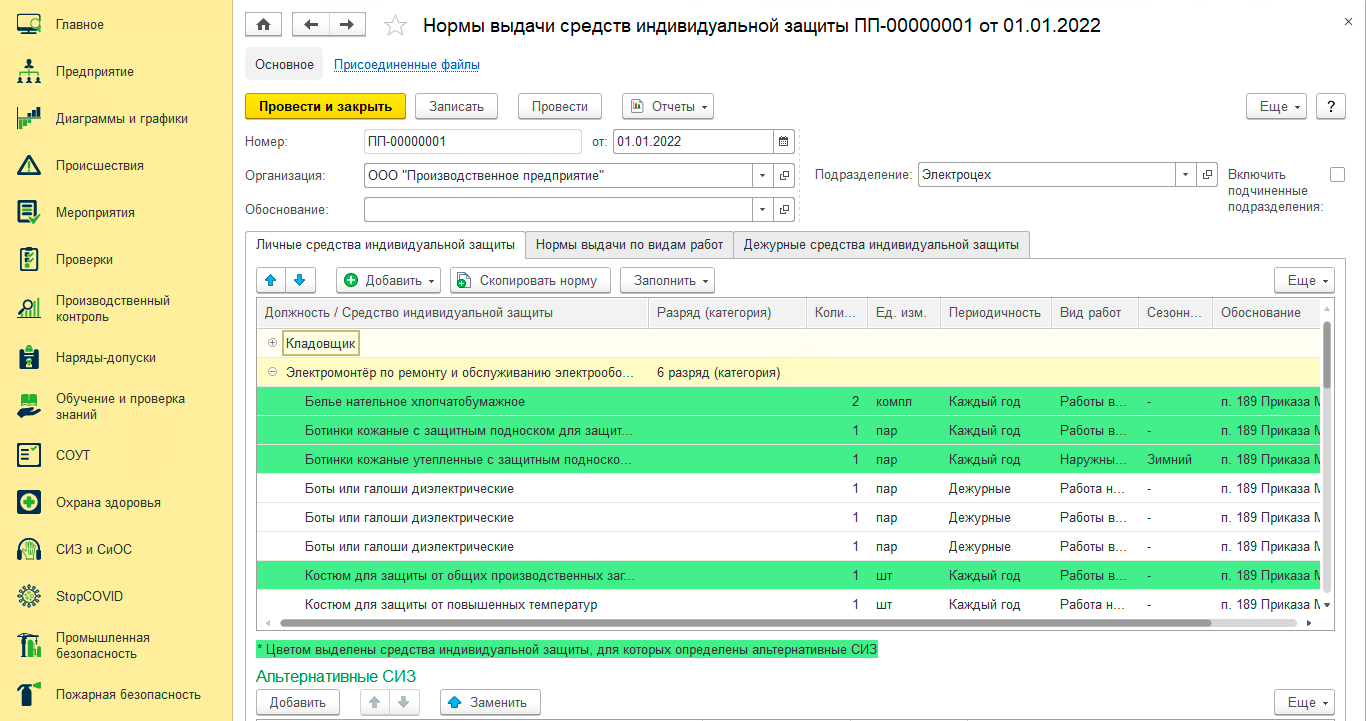Image resolution: width=1366 pixels, height=721 pixels.
Task: Open Обучение и проверка знаний icon
Action: click(29, 406)
